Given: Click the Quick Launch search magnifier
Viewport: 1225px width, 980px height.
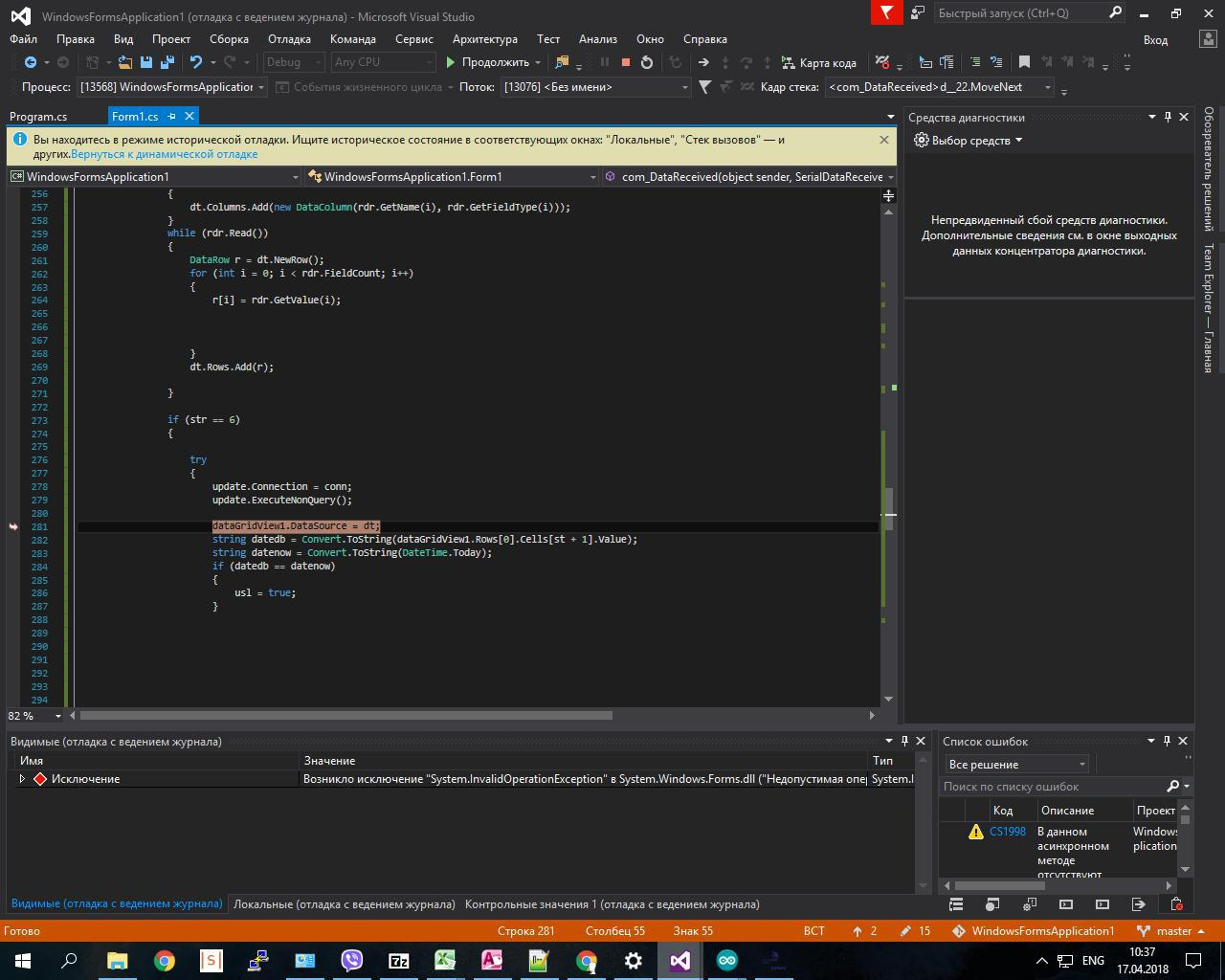Looking at the screenshot, I should [x=1115, y=13].
